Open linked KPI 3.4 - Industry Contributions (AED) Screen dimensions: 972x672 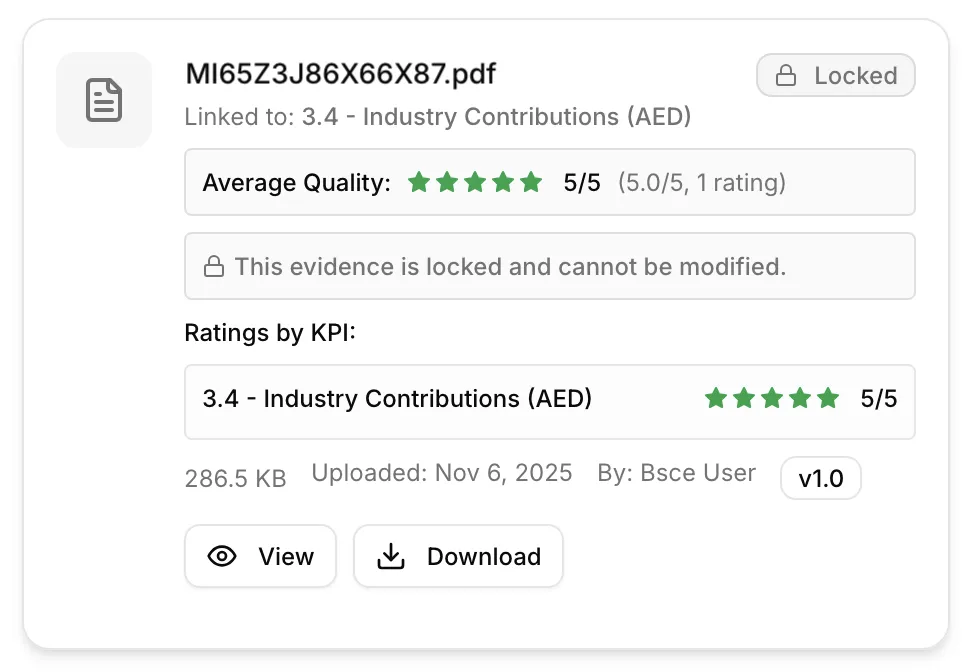[494, 117]
